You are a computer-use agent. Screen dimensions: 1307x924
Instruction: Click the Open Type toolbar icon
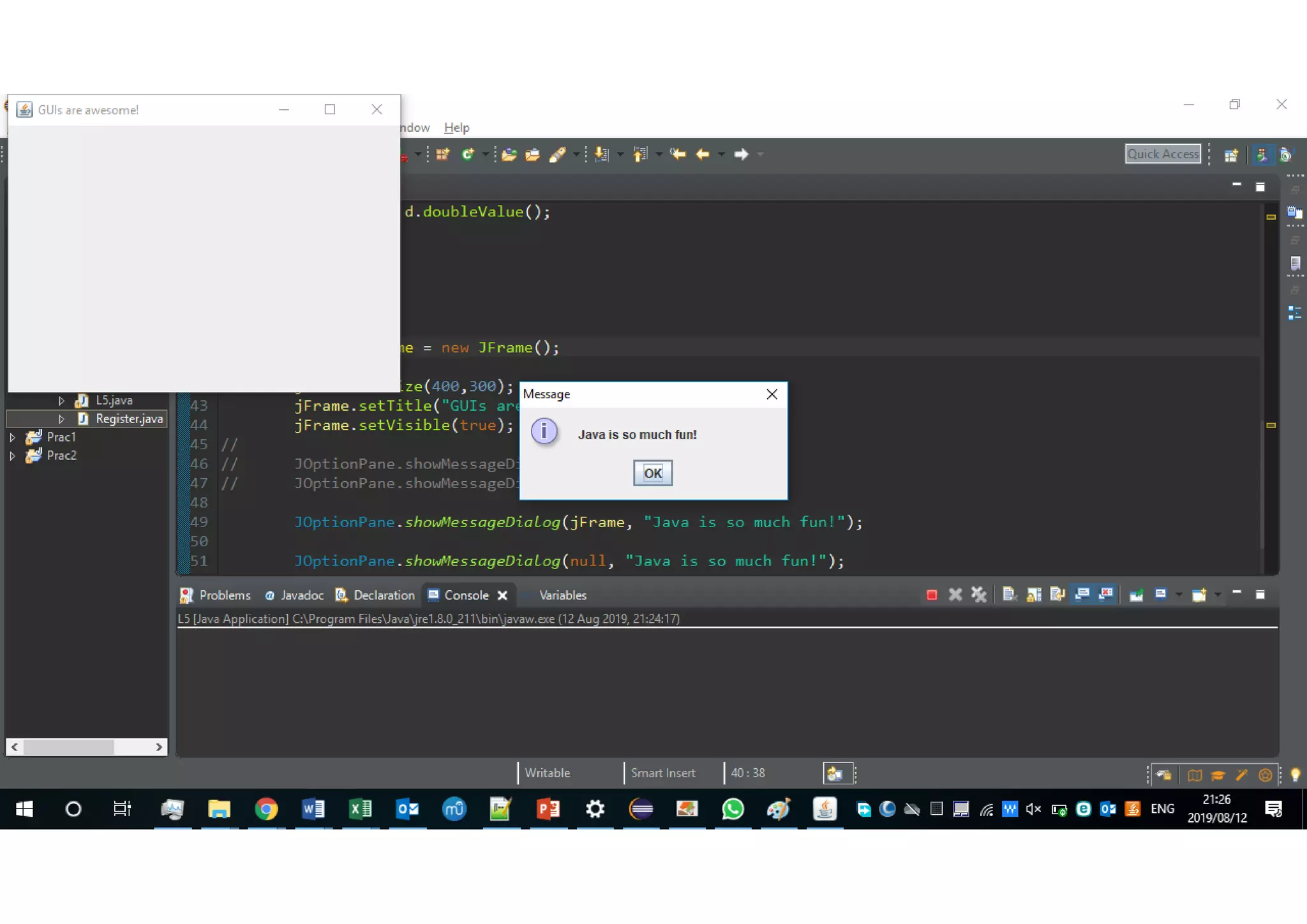point(509,154)
